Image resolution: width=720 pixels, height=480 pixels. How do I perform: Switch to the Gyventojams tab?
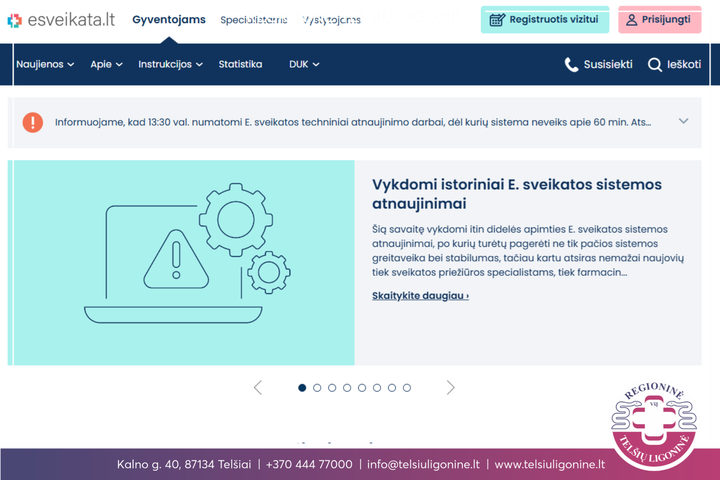pos(169,20)
